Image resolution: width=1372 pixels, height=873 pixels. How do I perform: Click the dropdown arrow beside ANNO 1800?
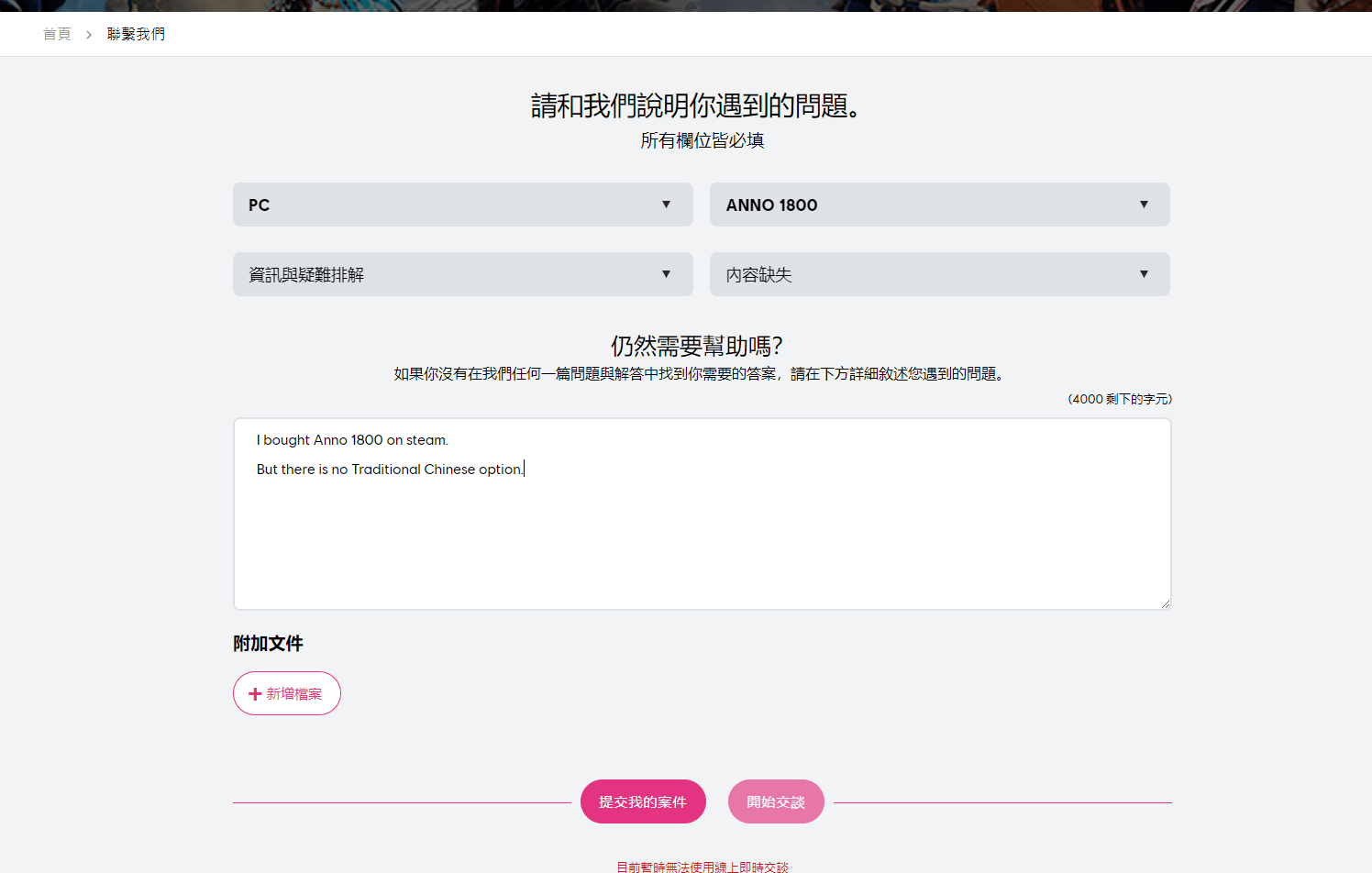pyautogui.click(x=1144, y=204)
